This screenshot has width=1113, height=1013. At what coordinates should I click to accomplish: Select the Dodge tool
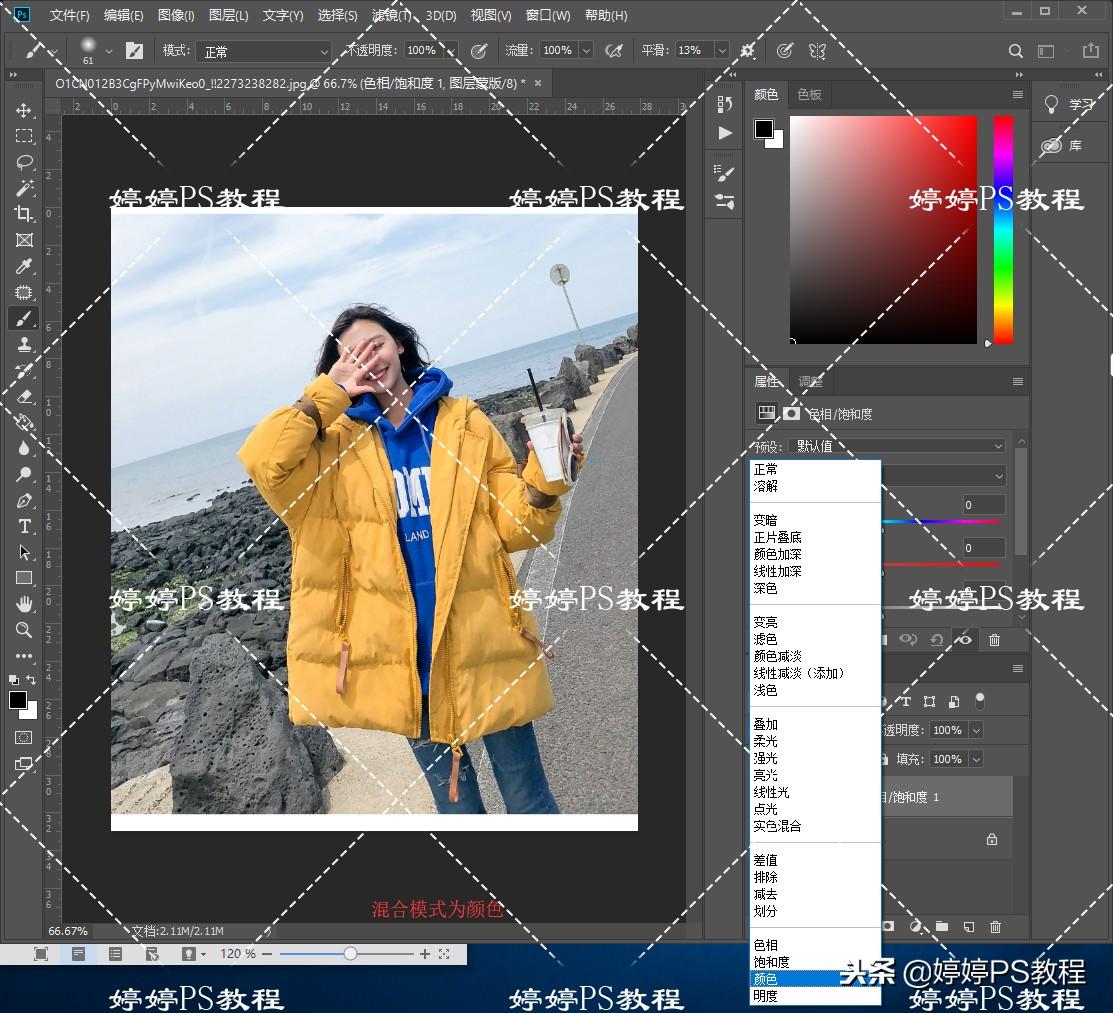click(23, 473)
